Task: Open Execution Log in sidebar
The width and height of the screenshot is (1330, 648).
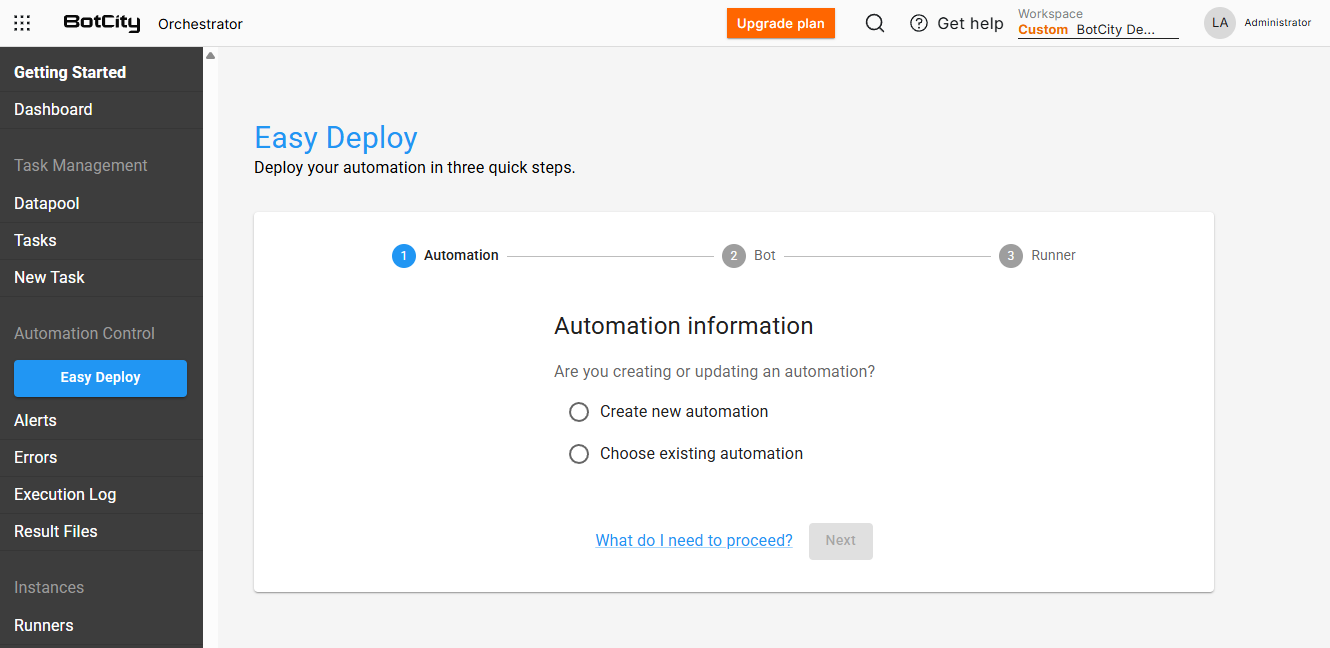Action: click(x=101, y=495)
